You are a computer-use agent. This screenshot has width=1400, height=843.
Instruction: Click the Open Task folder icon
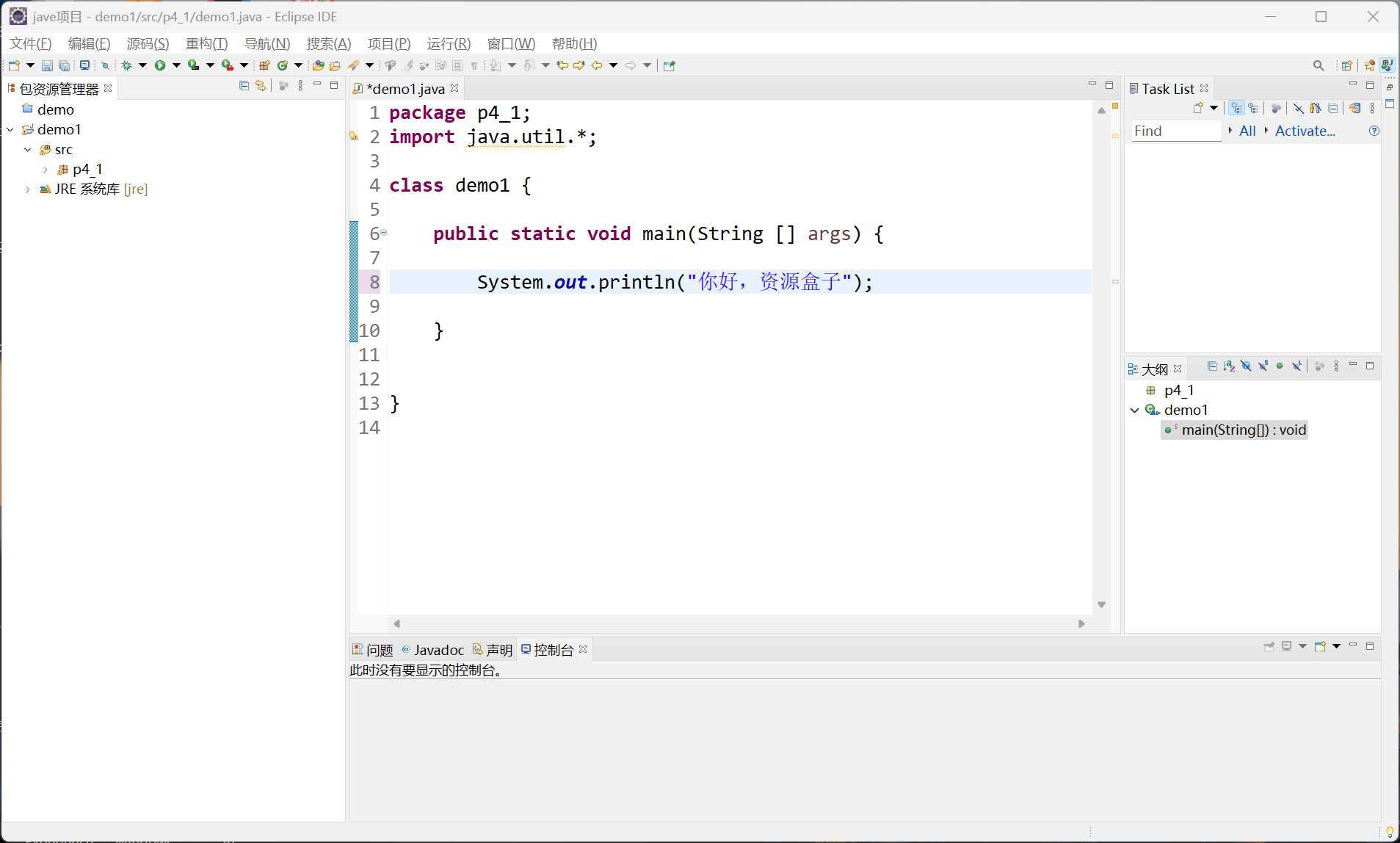(335, 65)
